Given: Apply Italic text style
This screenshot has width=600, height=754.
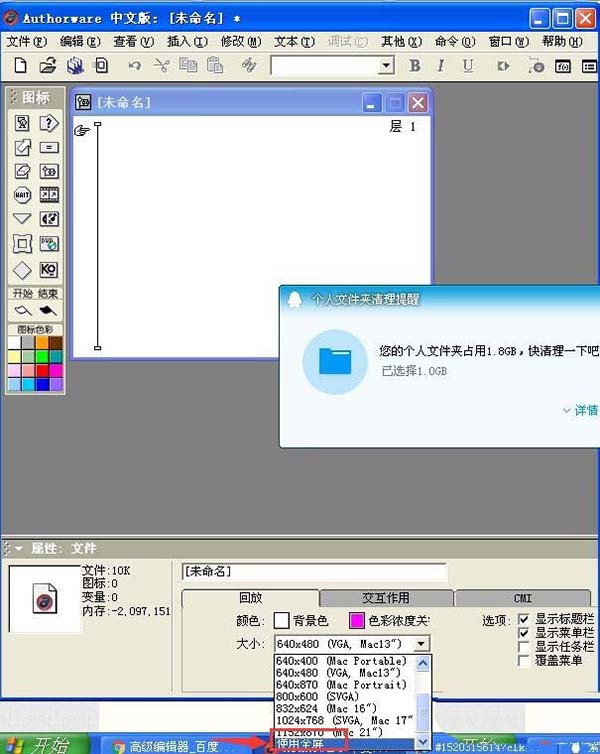Looking at the screenshot, I should tap(441, 66).
